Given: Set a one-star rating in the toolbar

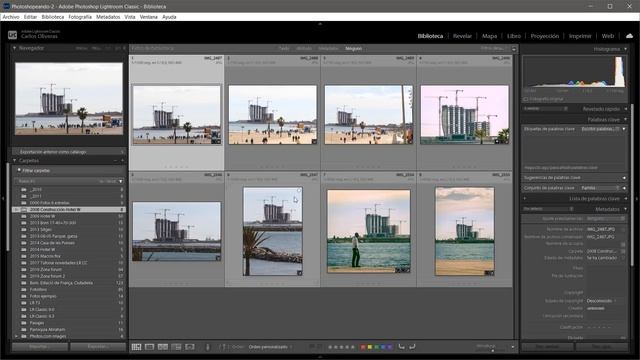Looking at the screenshot, I should (330, 347).
